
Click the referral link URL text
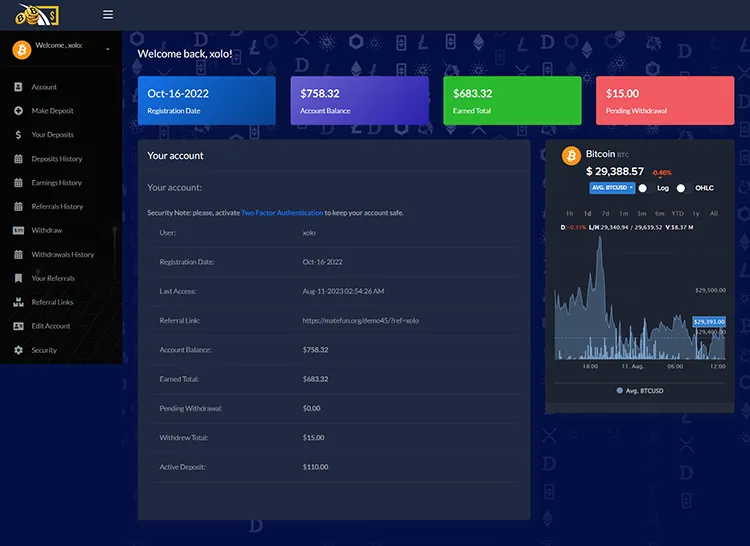pyautogui.click(x=361, y=320)
